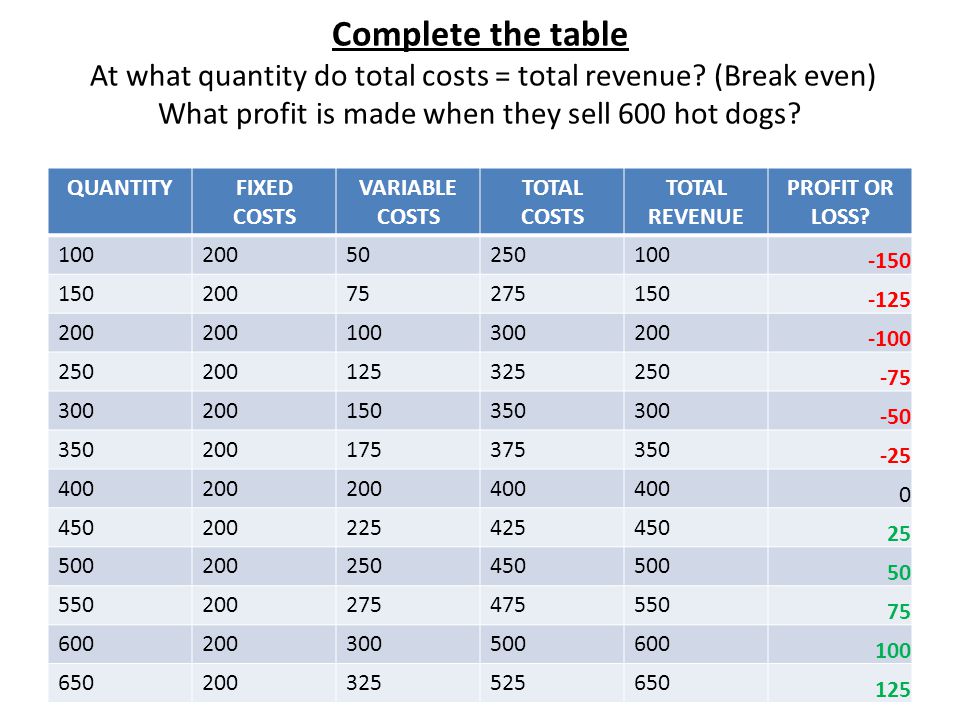The image size is (960, 720).
Task: Click the green 100 profit cell
Action: (839, 644)
